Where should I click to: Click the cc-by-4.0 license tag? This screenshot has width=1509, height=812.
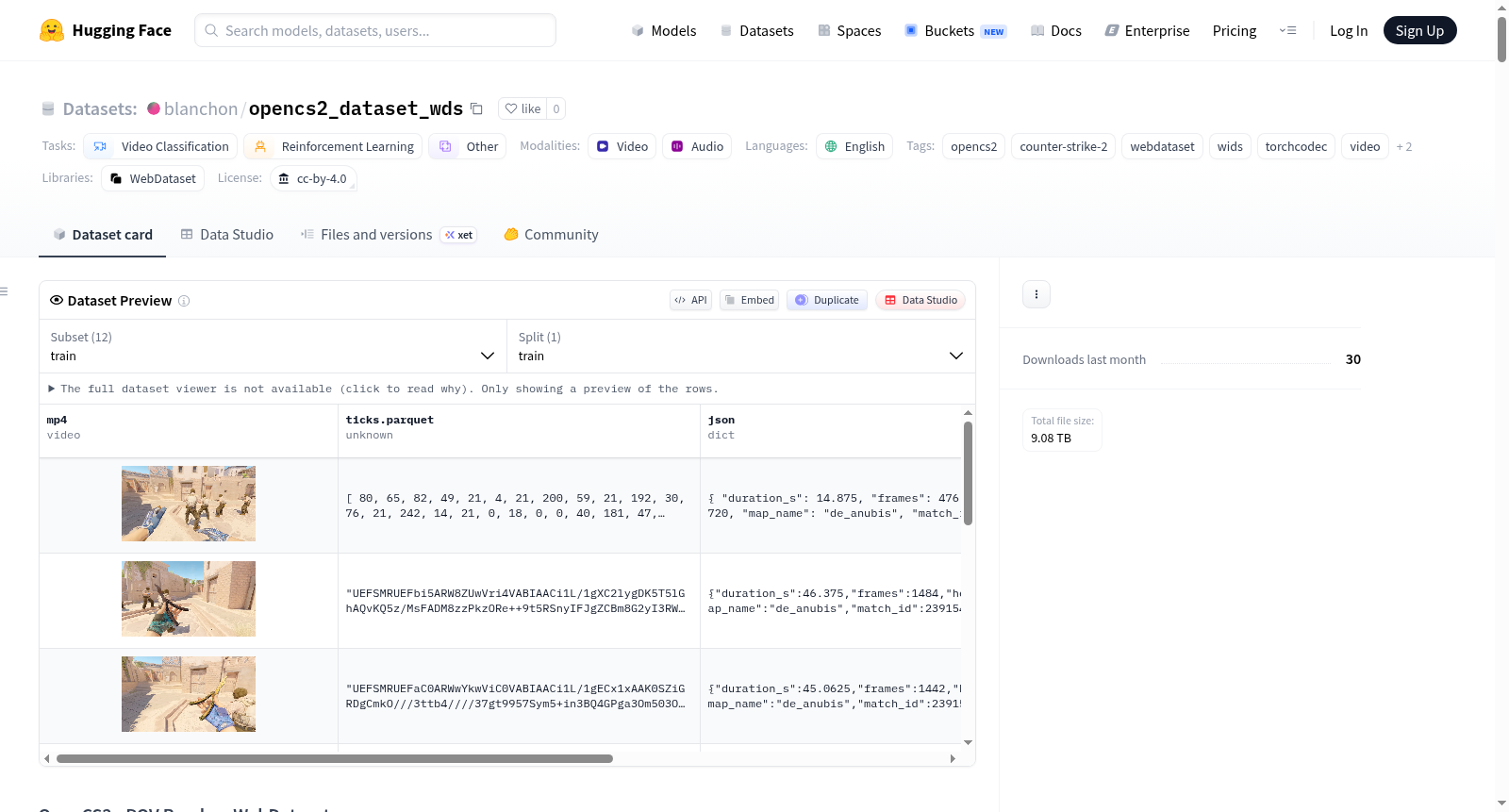click(313, 178)
